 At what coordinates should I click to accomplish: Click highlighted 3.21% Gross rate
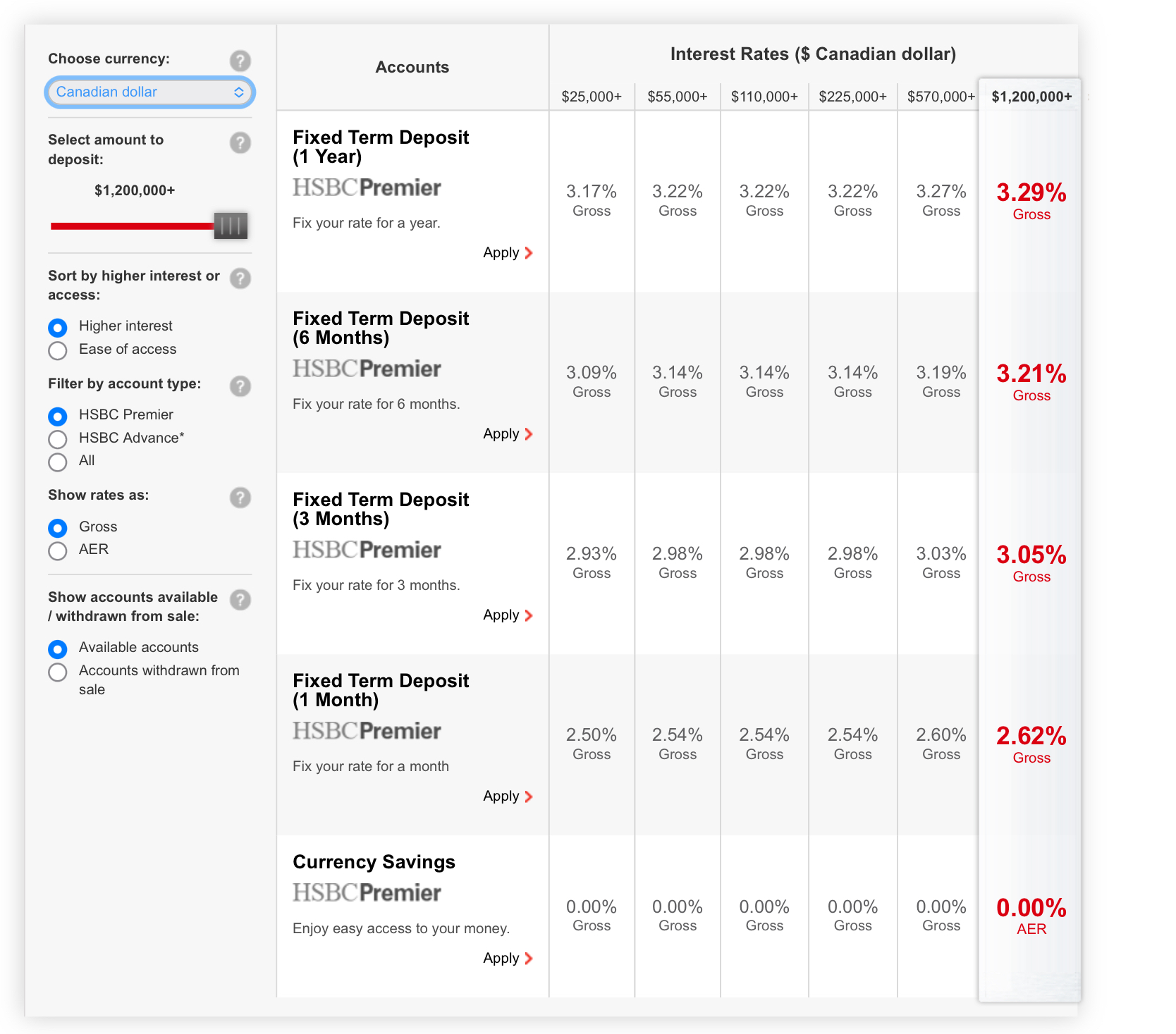1031,382
